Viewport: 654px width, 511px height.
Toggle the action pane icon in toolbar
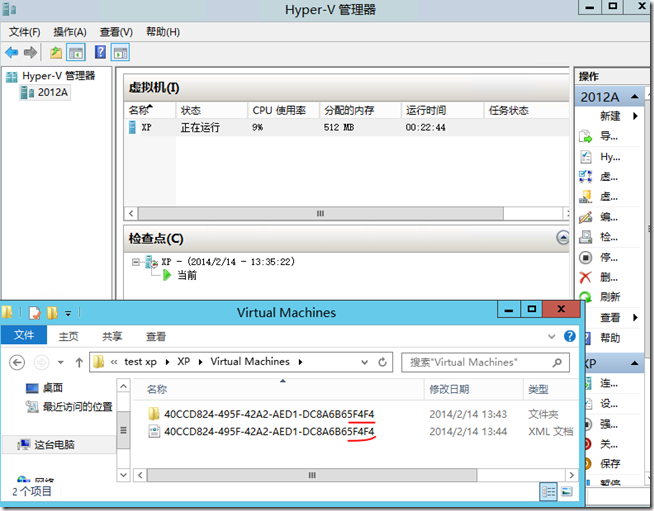121,53
